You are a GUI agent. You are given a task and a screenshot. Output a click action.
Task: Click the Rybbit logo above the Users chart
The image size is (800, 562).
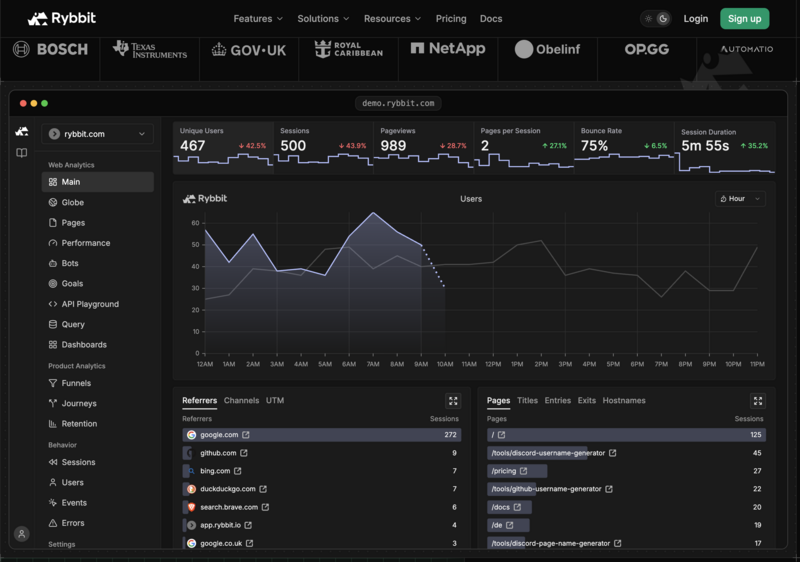[x=205, y=199]
